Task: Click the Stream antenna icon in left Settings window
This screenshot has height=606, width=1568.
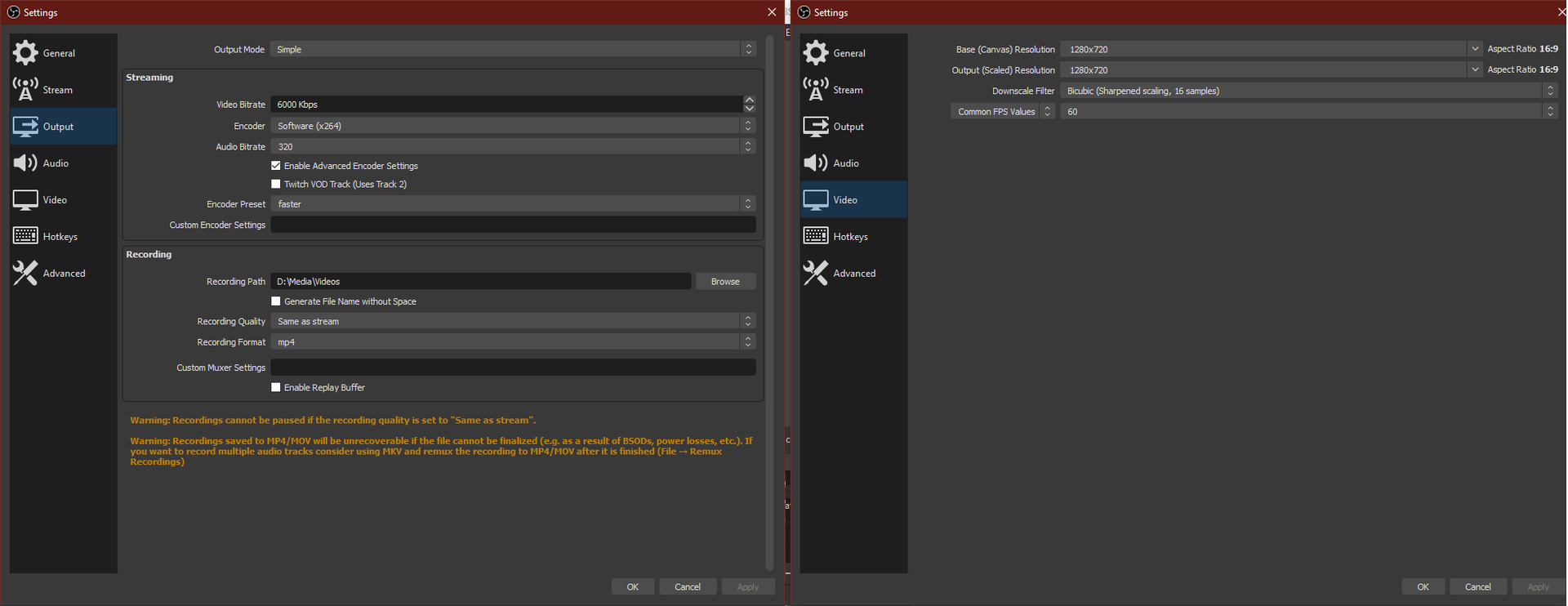Action: click(25, 89)
